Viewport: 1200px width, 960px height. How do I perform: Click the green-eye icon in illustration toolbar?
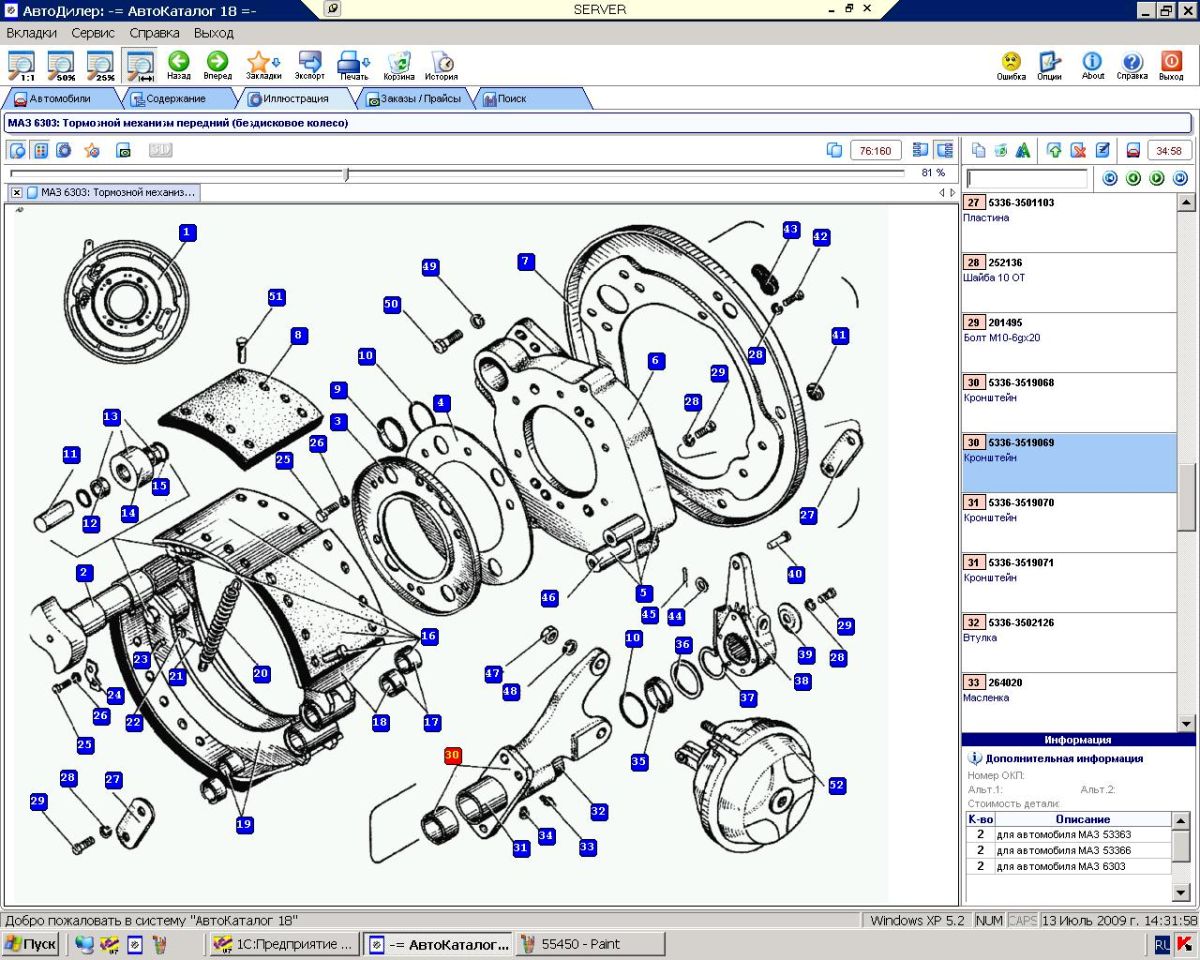click(124, 150)
